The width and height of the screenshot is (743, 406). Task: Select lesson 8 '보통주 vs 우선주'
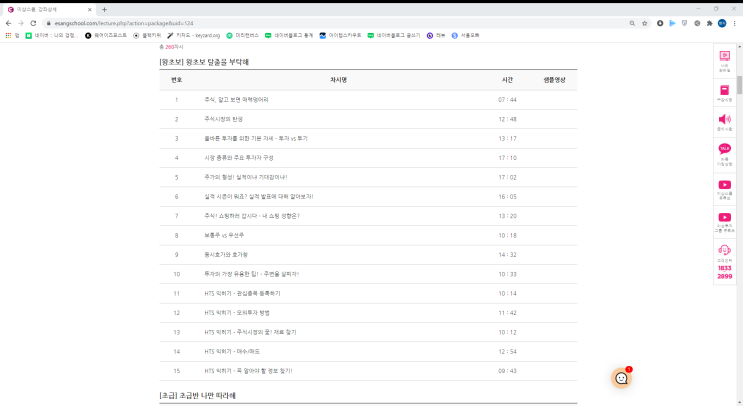click(x=224, y=235)
